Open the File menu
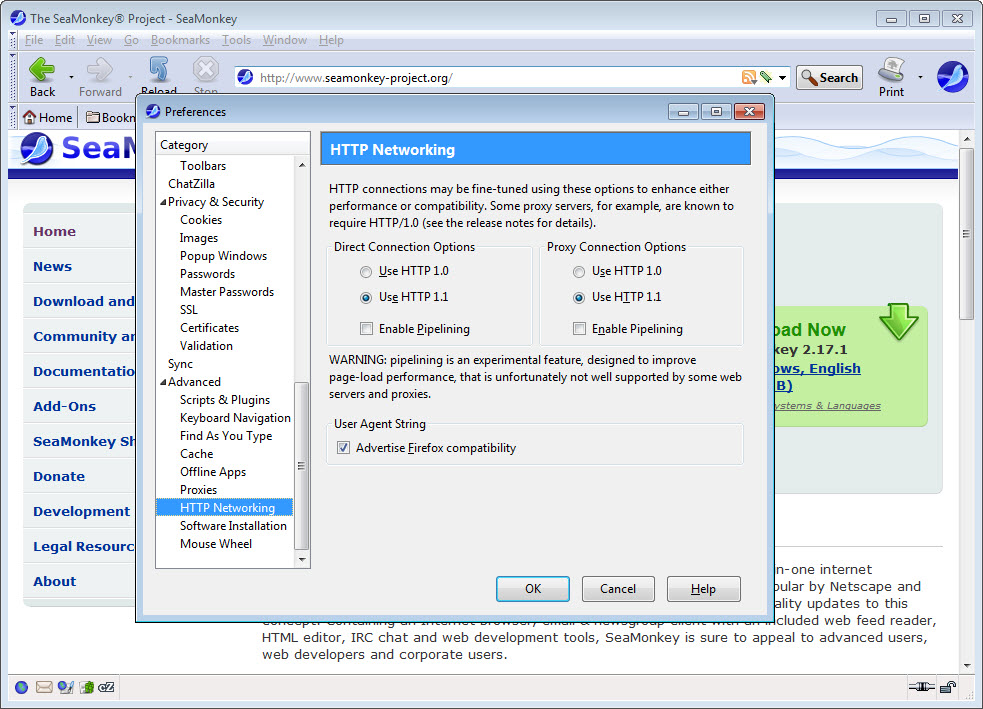 point(34,40)
